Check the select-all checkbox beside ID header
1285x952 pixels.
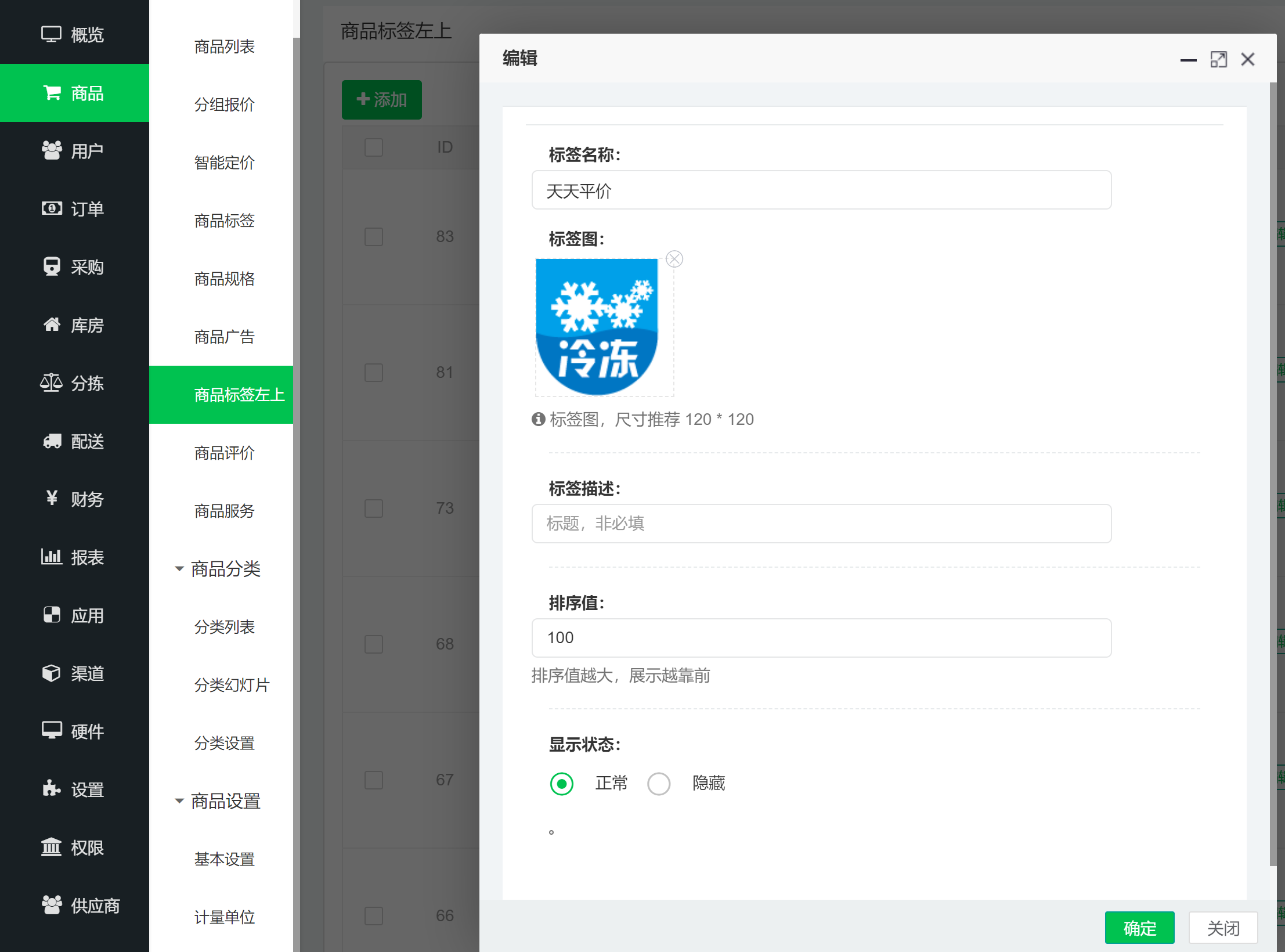point(374,147)
